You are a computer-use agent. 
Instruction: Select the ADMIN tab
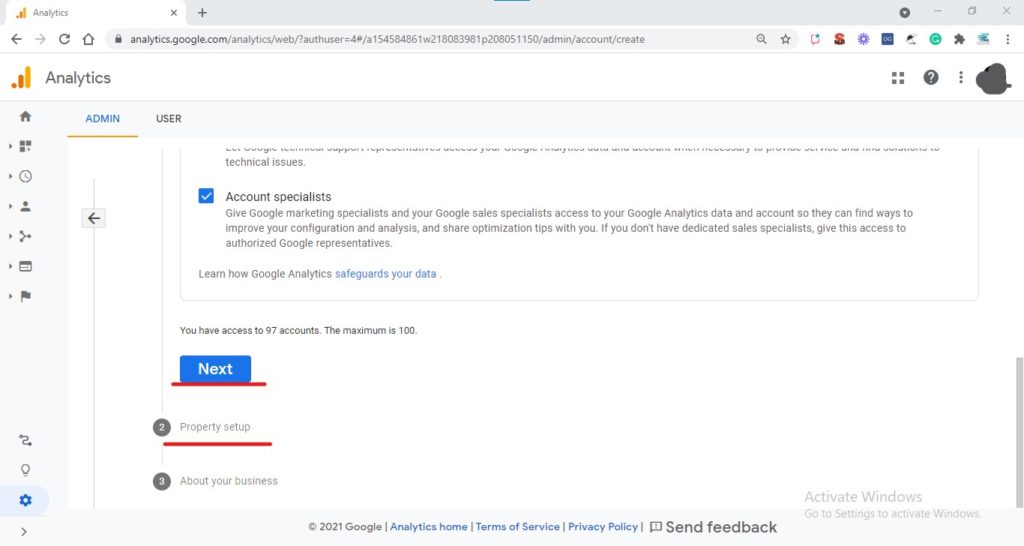(x=103, y=119)
